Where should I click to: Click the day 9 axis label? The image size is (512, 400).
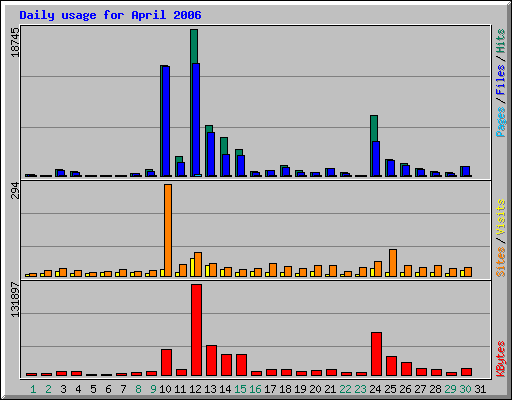click(x=153, y=389)
